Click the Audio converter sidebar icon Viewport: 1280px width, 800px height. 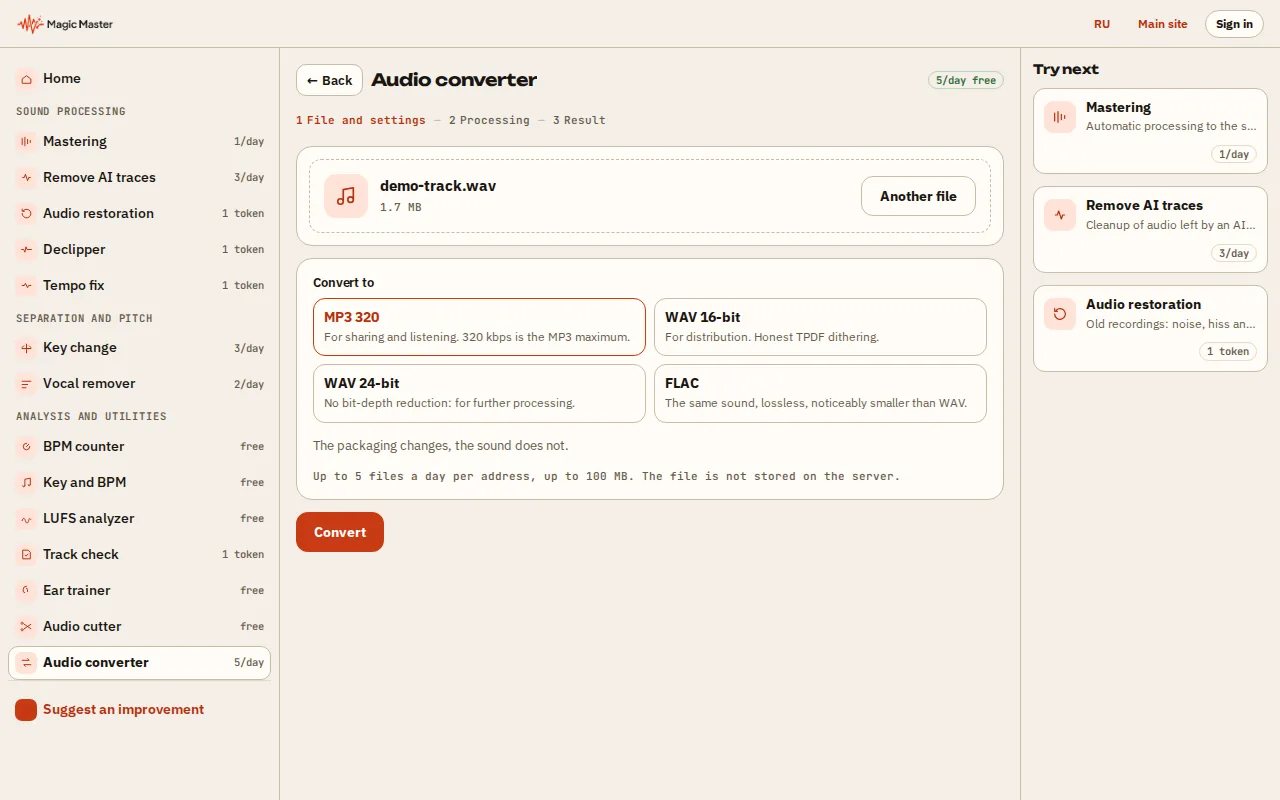coord(26,663)
